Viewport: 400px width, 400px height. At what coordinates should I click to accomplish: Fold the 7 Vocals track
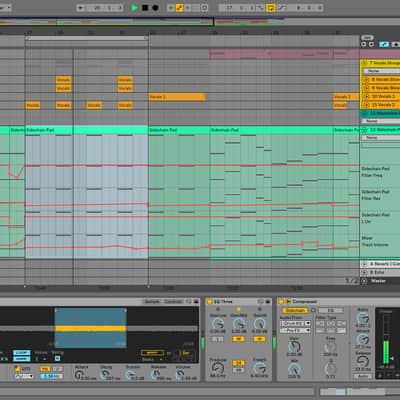[364, 63]
